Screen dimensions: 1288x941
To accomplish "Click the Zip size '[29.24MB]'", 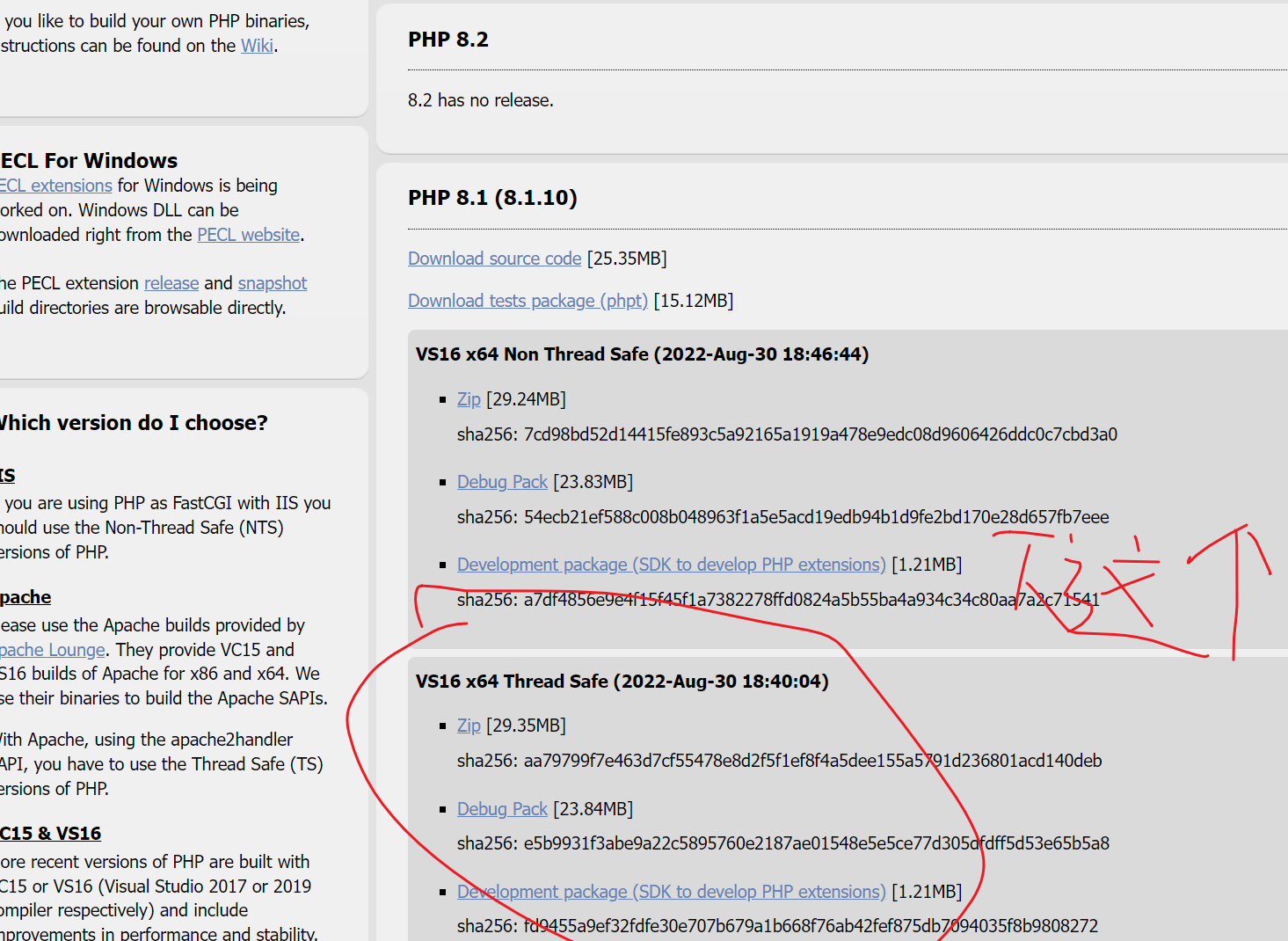I will click(526, 399).
